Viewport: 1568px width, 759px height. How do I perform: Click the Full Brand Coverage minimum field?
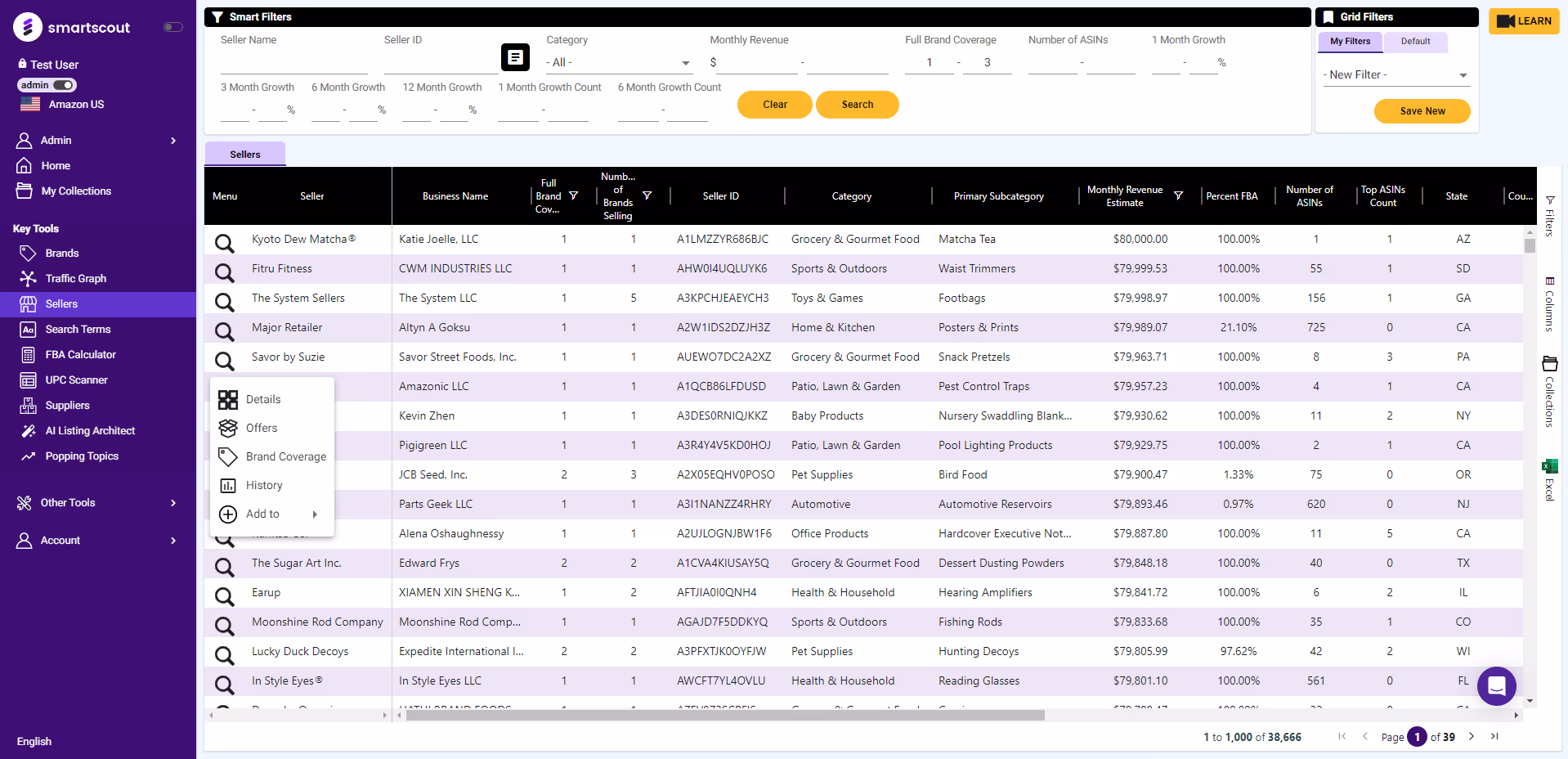pyautogui.click(x=930, y=62)
